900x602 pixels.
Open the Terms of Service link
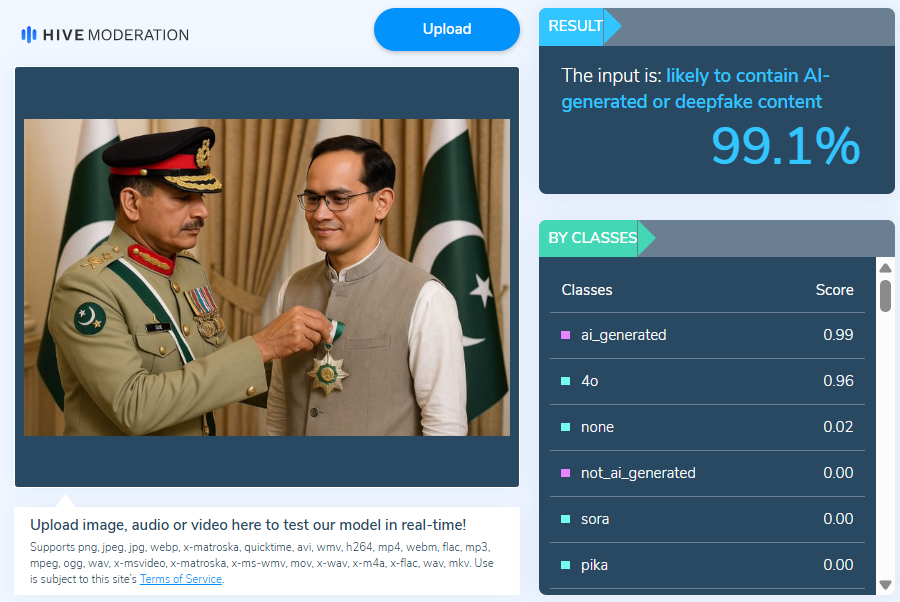(180, 579)
